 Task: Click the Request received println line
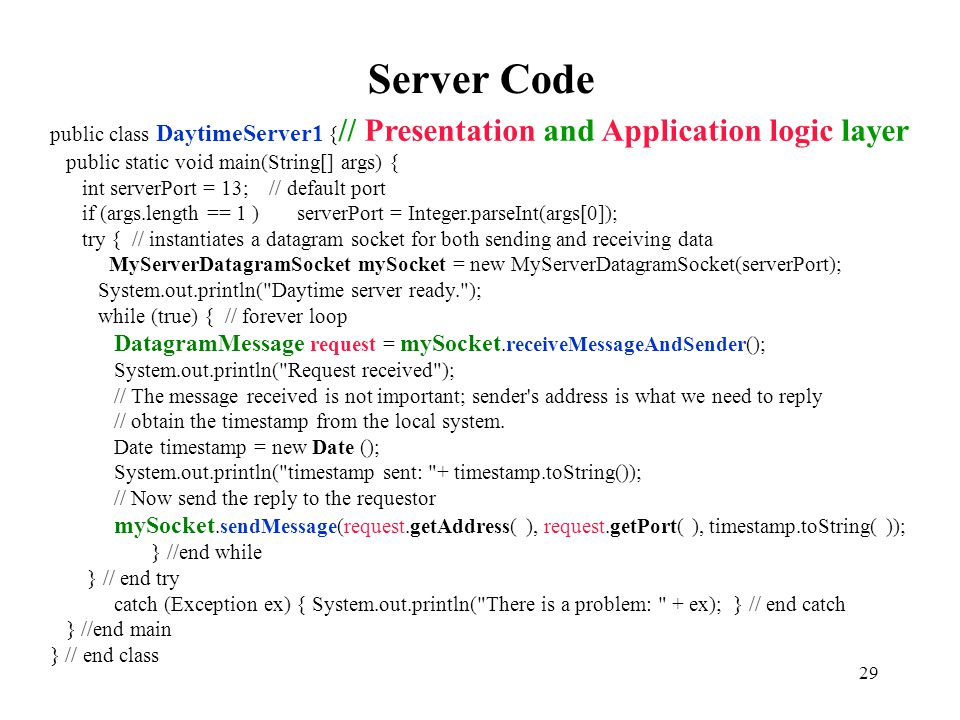pyautogui.click(x=284, y=370)
